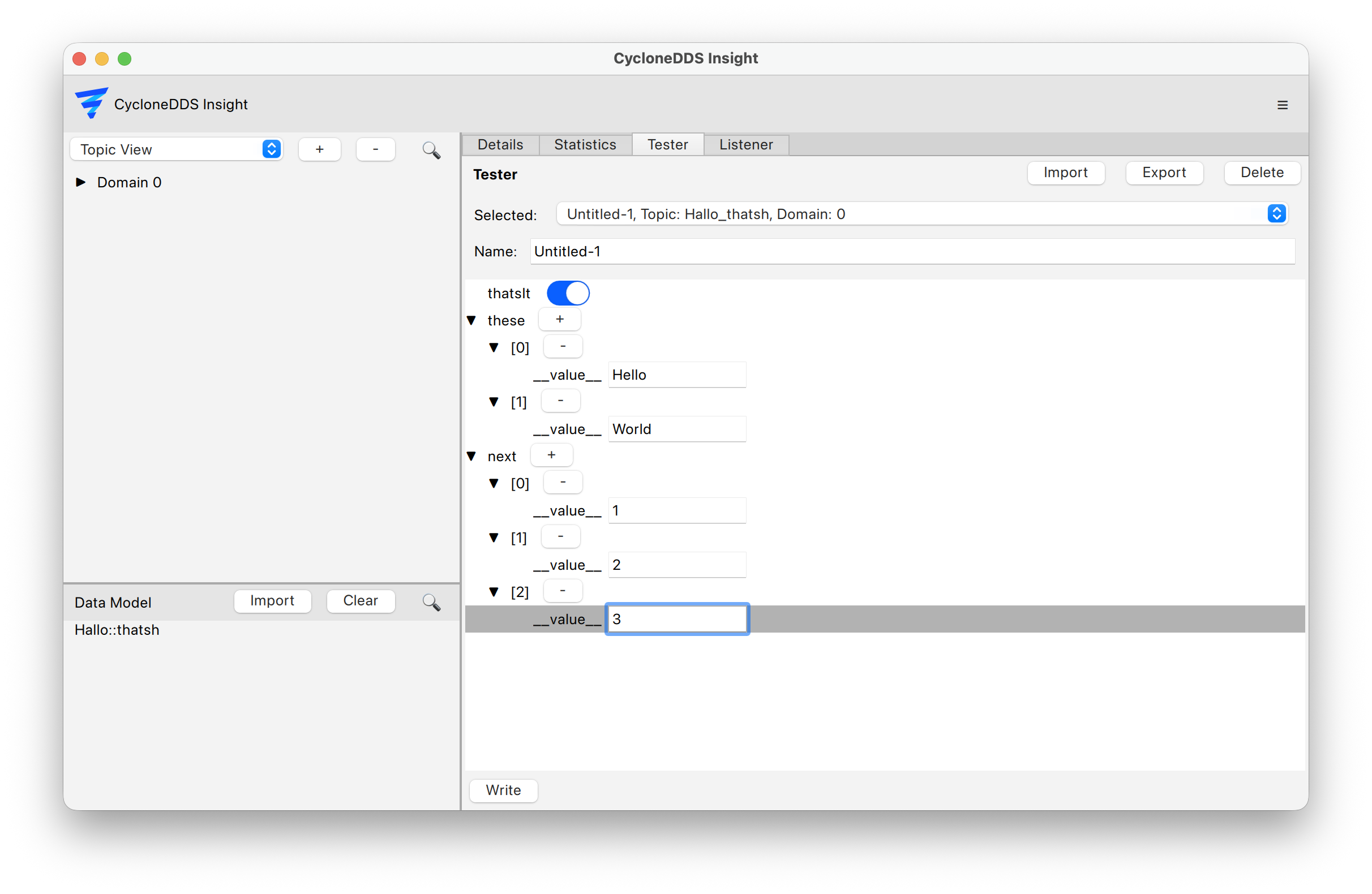1372x894 pixels.
Task: Add an element to the 'these' sequence
Action: coord(559,319)
